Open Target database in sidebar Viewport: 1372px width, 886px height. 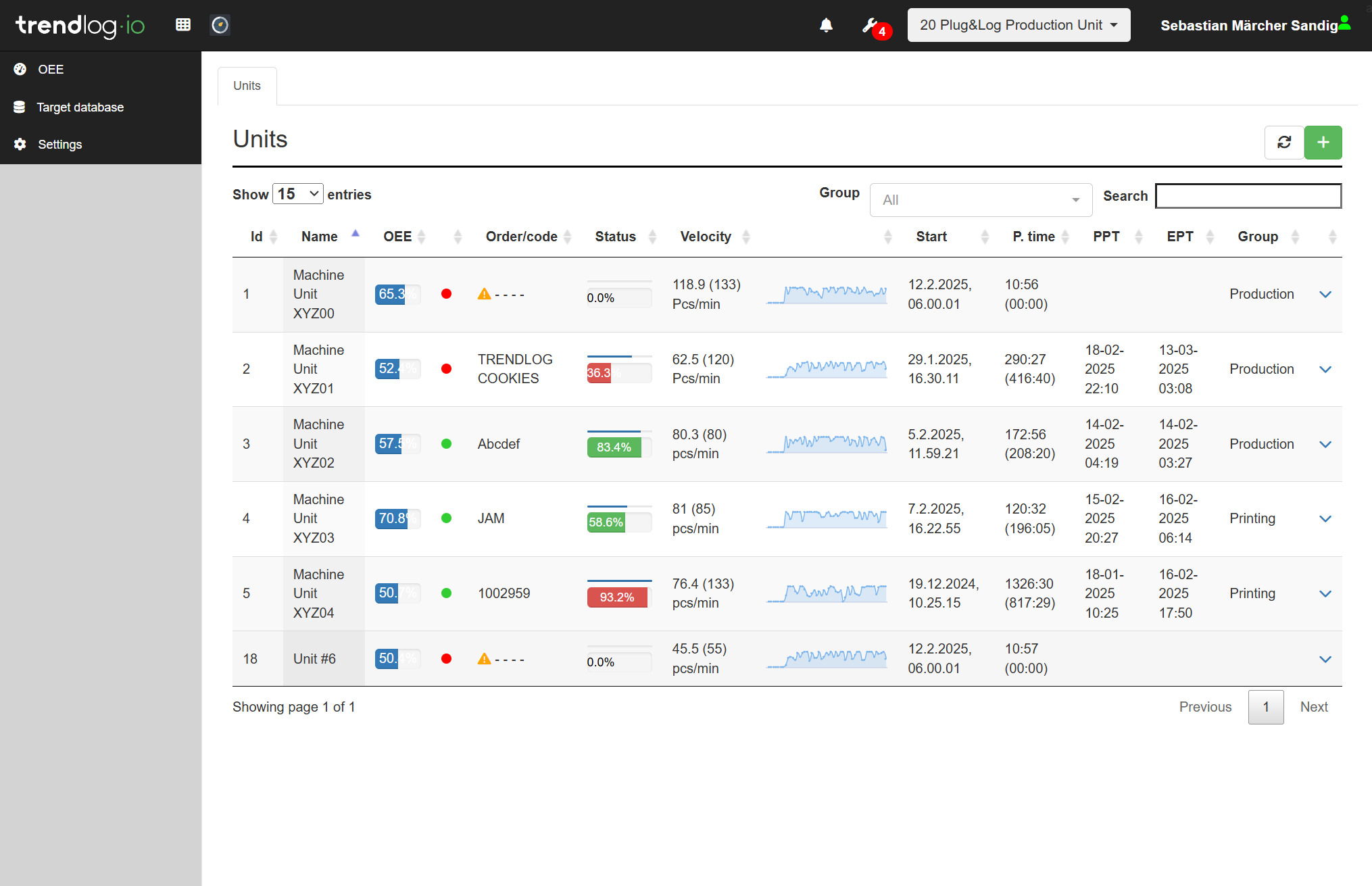tap(80, 107)
